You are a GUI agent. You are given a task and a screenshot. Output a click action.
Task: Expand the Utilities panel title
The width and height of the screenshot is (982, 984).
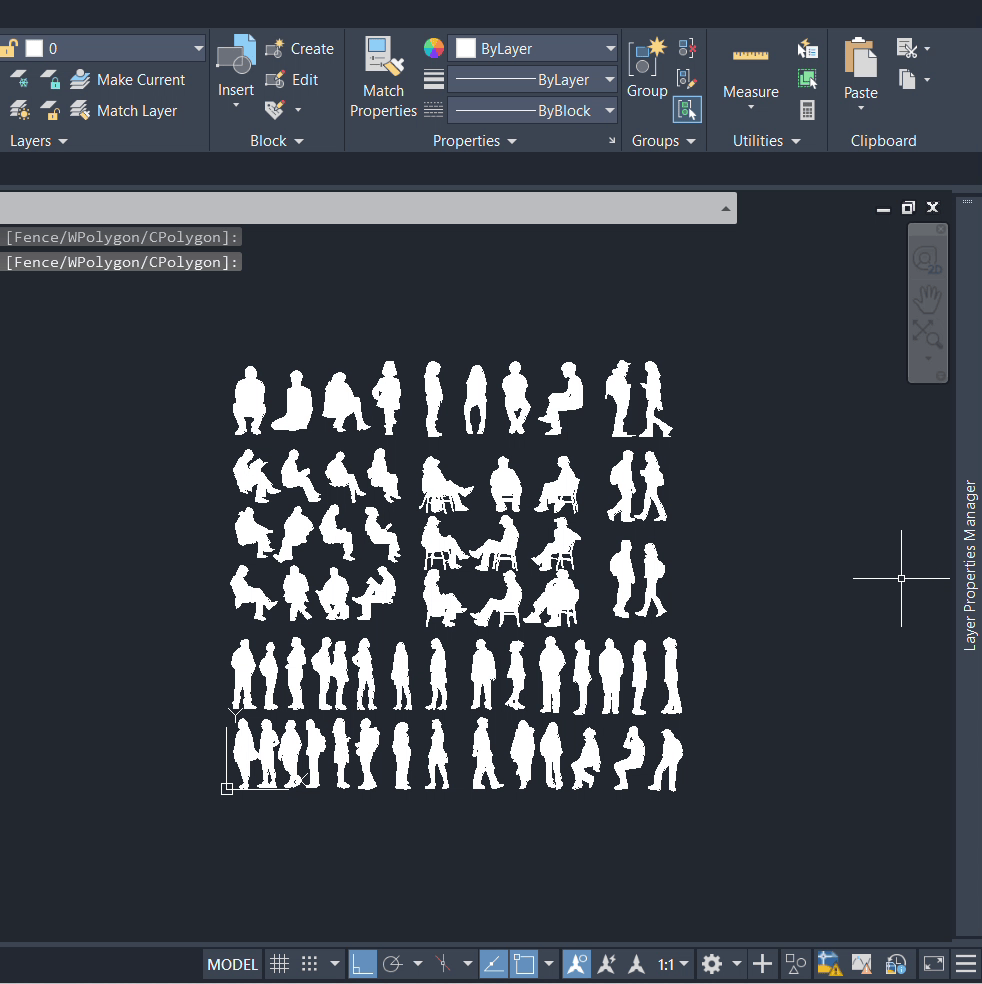766,141
